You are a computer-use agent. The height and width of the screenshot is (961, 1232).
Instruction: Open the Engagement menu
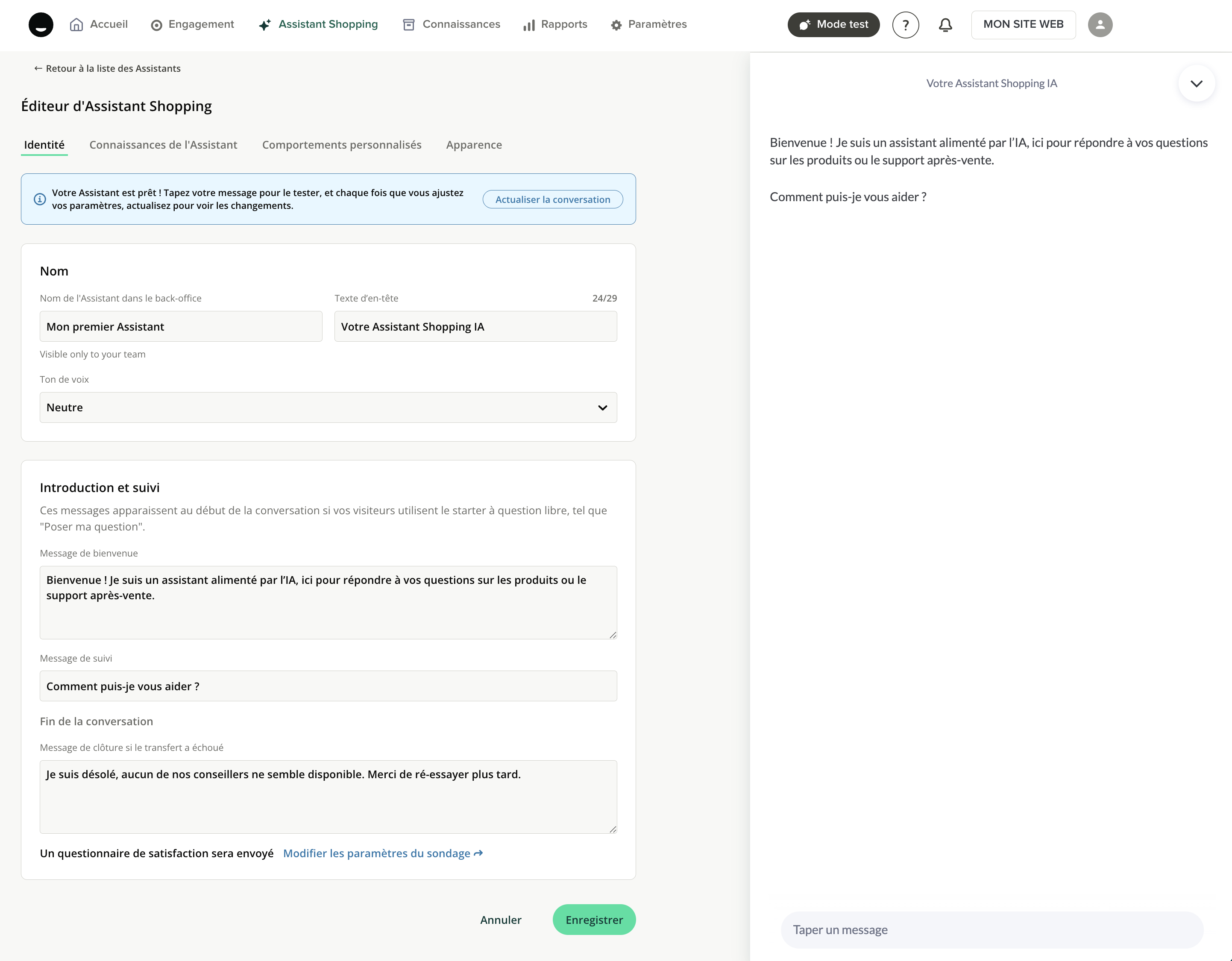tap(192, 24)
